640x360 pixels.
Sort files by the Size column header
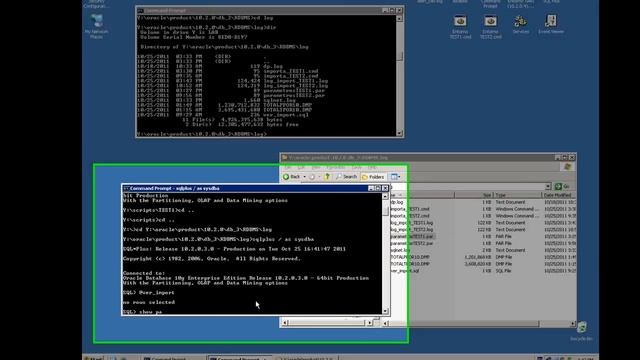pos(473,195)
